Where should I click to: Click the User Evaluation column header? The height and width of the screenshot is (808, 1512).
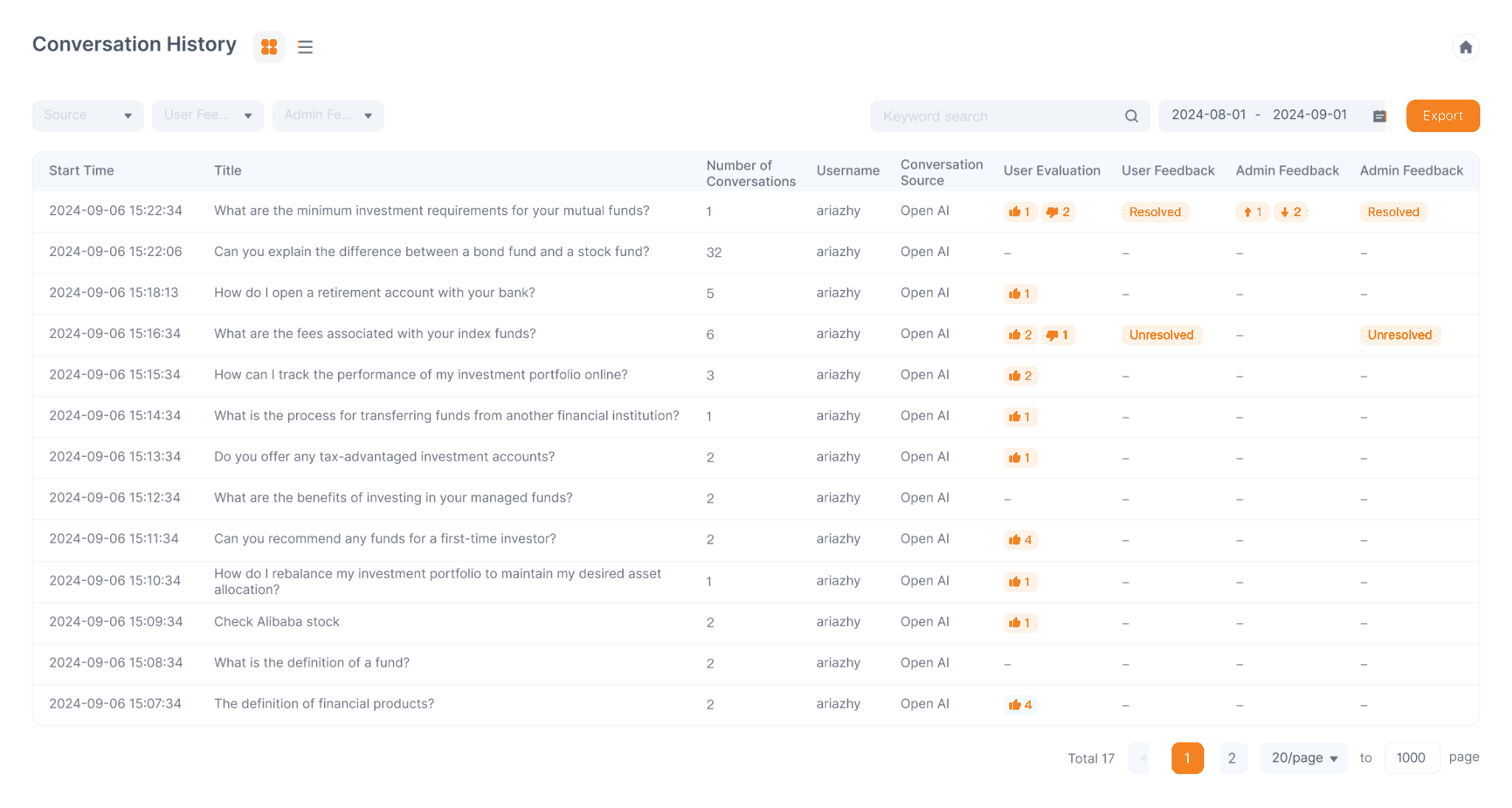tap(1051, 171)
